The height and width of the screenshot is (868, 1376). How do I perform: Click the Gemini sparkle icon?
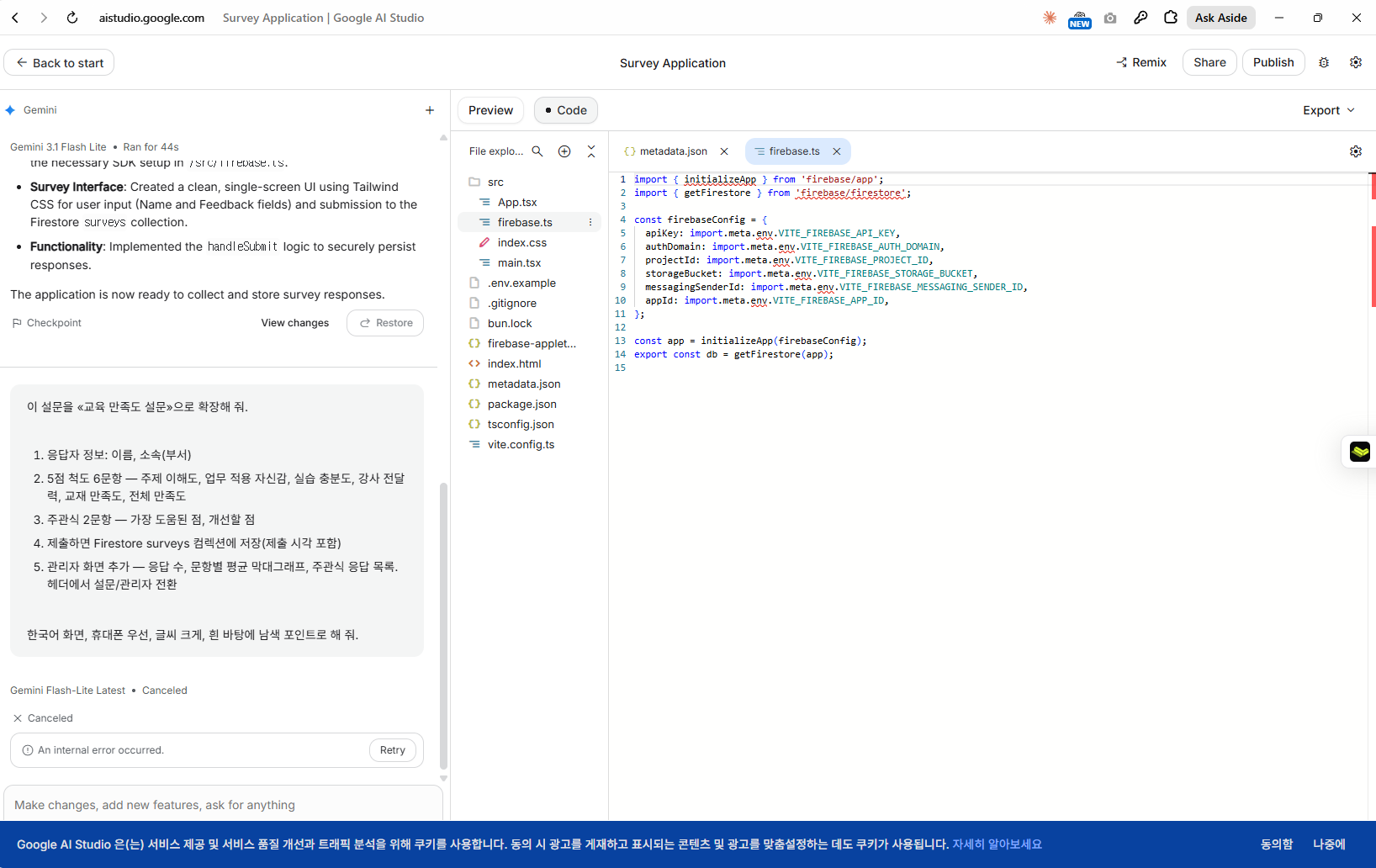click(x=10, y=110)
